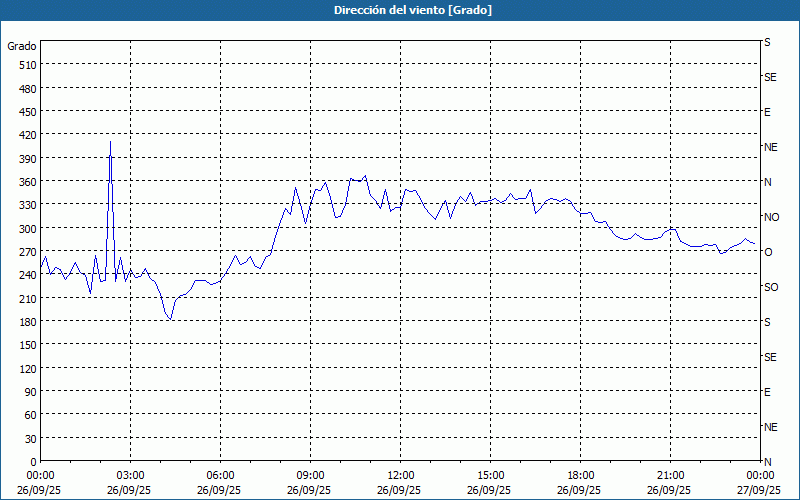This screenshot has height=500, width=800.
Task: Select the 18:00 time label
Action: point(580,476)
